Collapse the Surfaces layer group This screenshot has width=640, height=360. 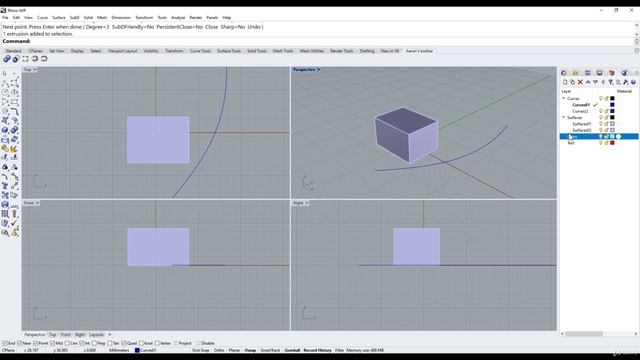click(564, 117)
